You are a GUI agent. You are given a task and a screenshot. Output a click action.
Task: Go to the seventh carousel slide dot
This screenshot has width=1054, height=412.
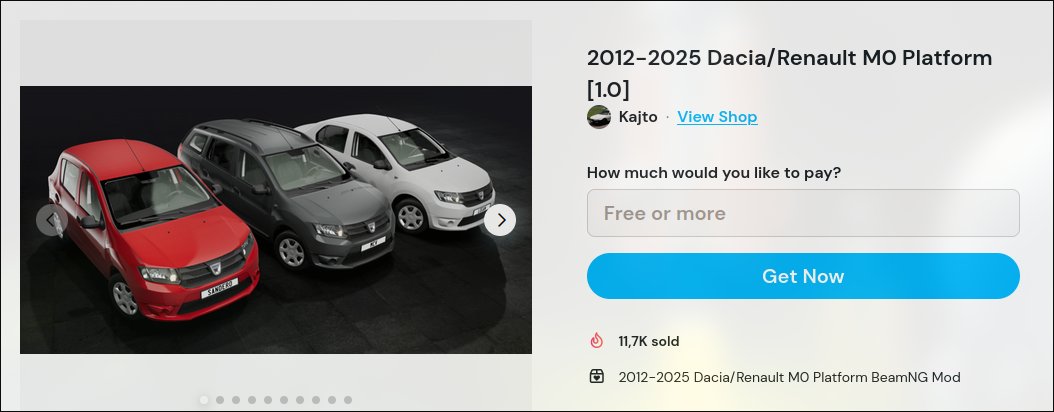coord(300,400)
